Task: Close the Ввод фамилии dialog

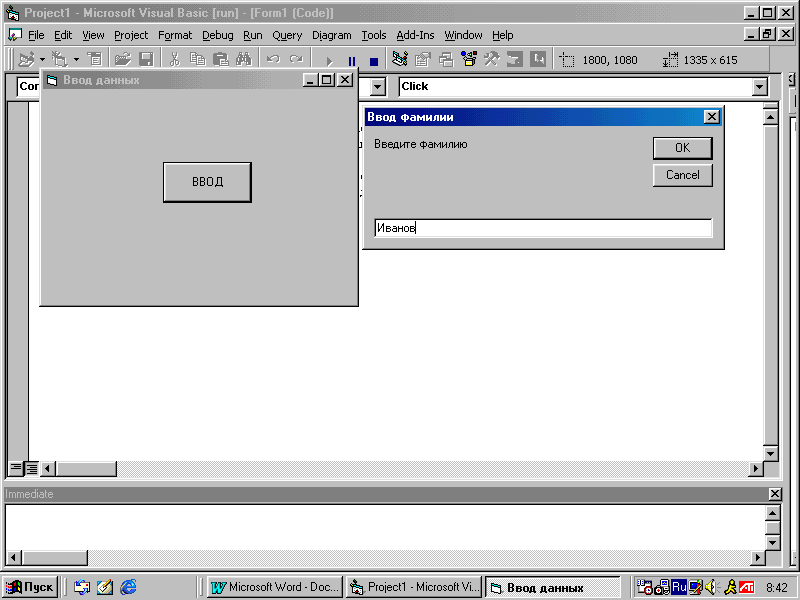Action: pos(712,117)
